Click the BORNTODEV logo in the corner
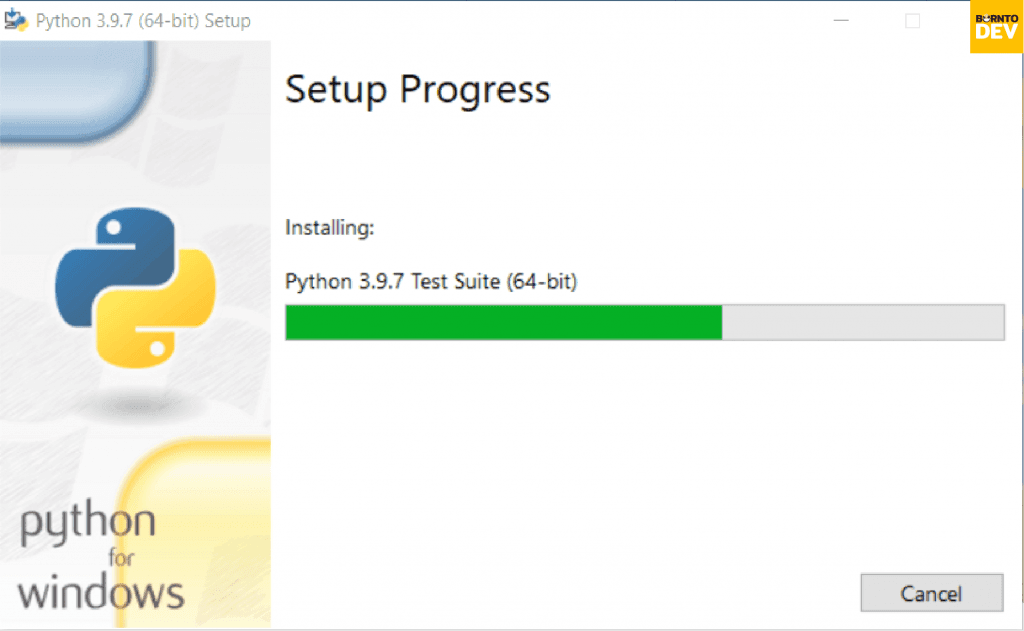1024x631 pixels. 996,28
